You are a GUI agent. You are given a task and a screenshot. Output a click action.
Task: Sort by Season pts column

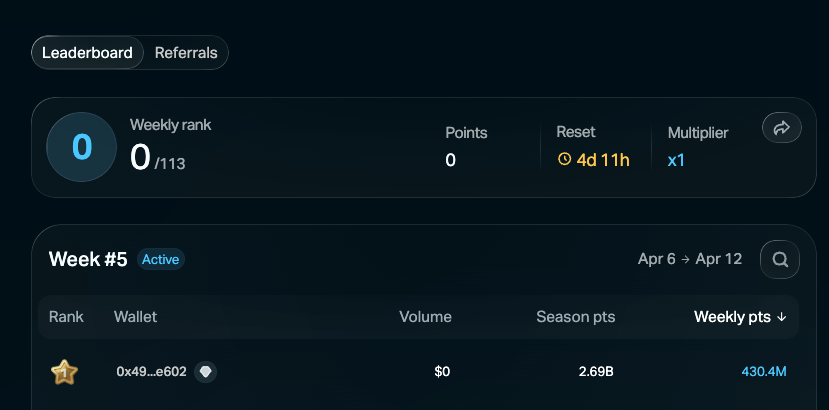[x=575, y=317]
